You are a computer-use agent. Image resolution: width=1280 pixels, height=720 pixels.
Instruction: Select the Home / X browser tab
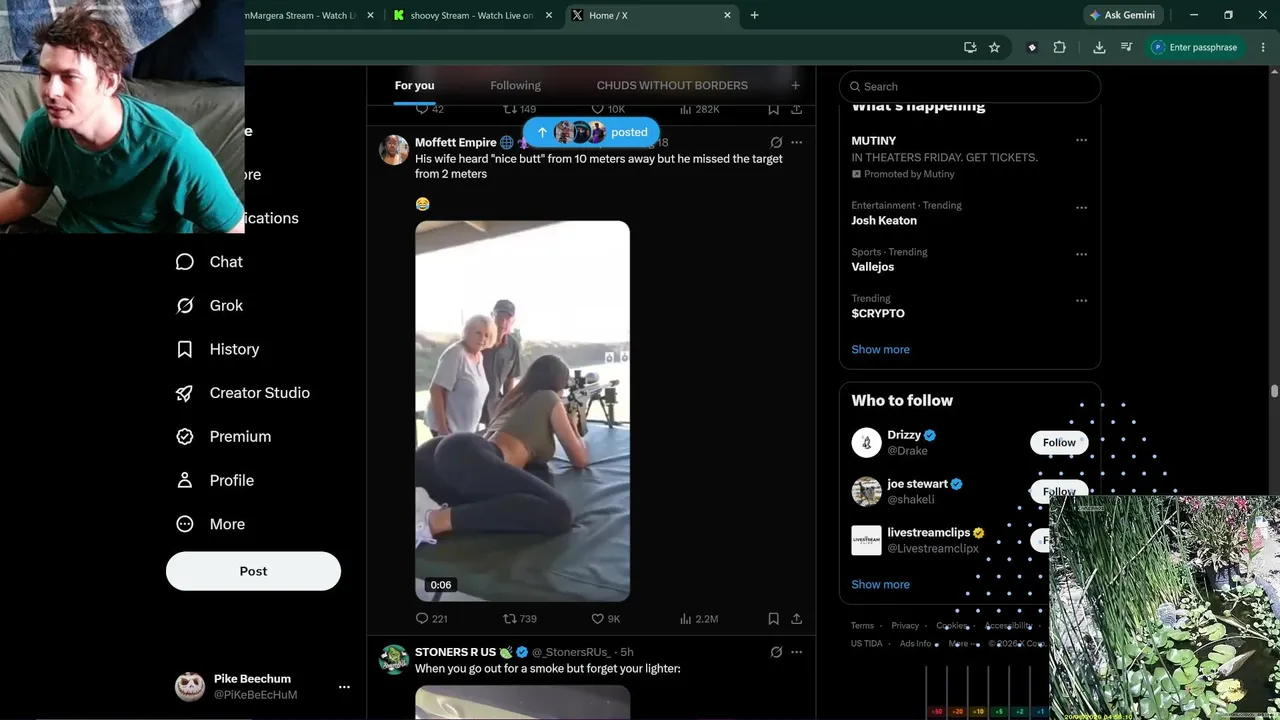[x=651, y=15]
